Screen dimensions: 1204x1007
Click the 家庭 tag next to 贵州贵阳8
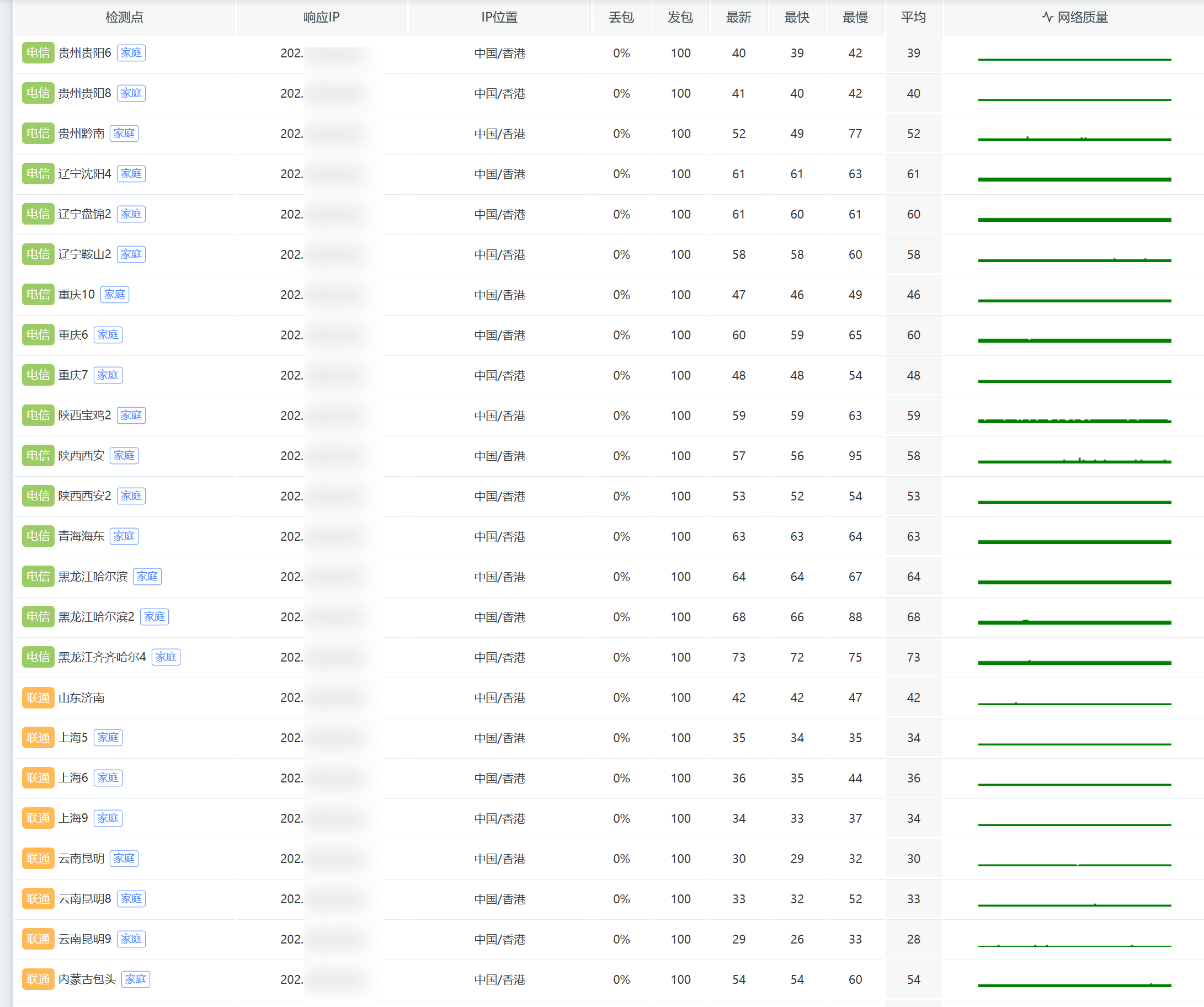click(131, 93)
